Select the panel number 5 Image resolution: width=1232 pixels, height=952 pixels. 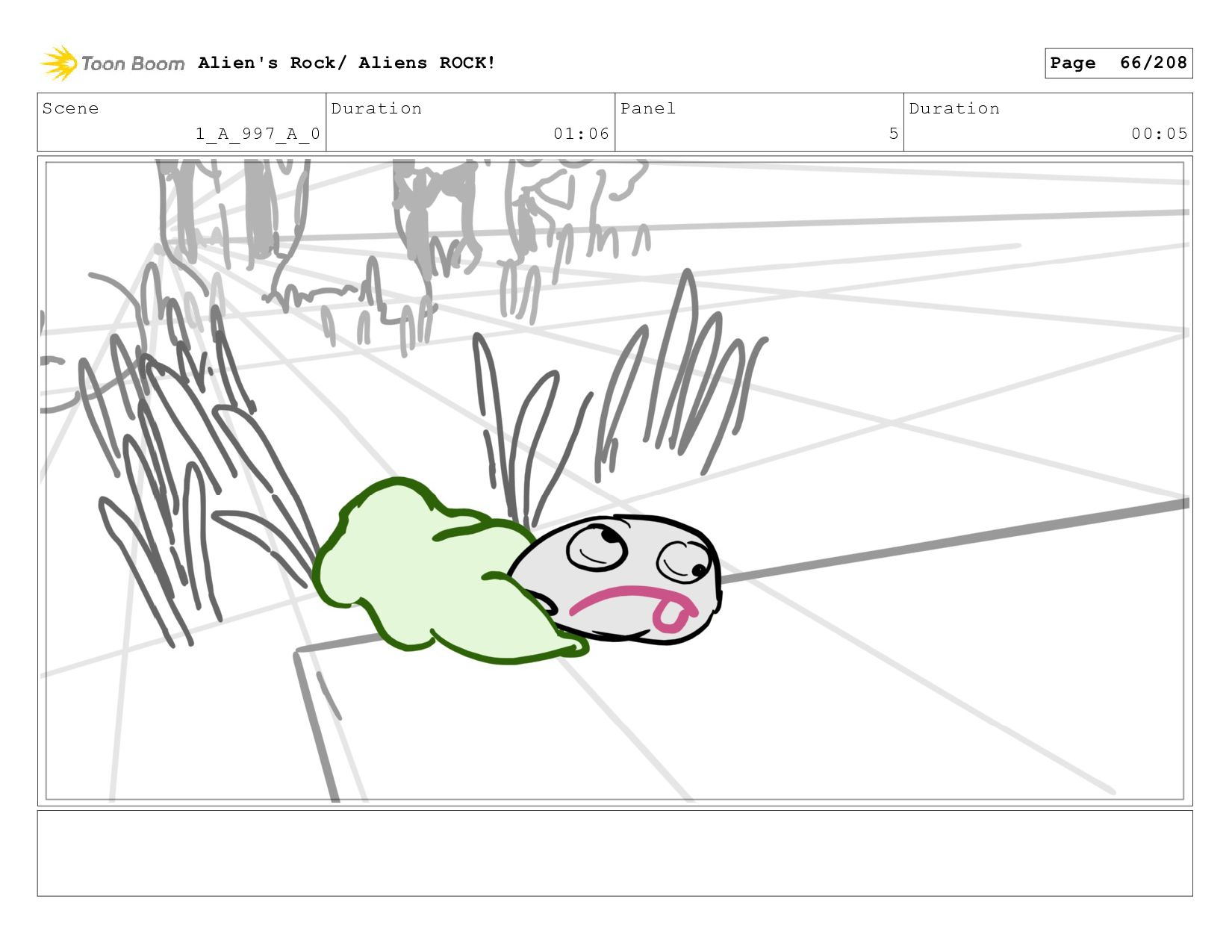click(893, 134)
